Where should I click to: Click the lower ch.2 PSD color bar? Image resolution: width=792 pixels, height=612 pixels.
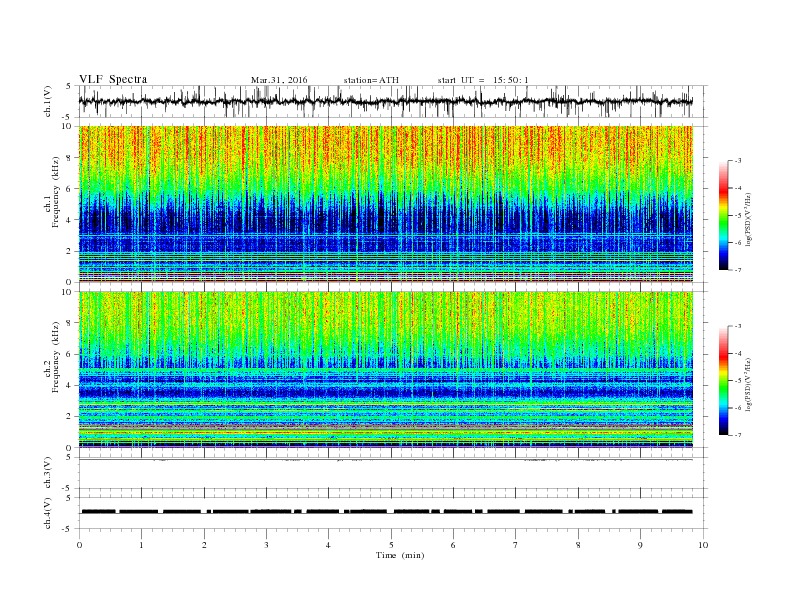(x=723, y=380)
